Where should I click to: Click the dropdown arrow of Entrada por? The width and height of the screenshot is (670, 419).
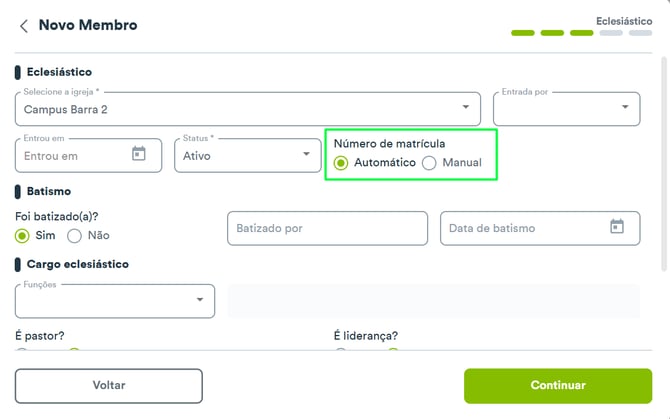[x=625, y=107]
